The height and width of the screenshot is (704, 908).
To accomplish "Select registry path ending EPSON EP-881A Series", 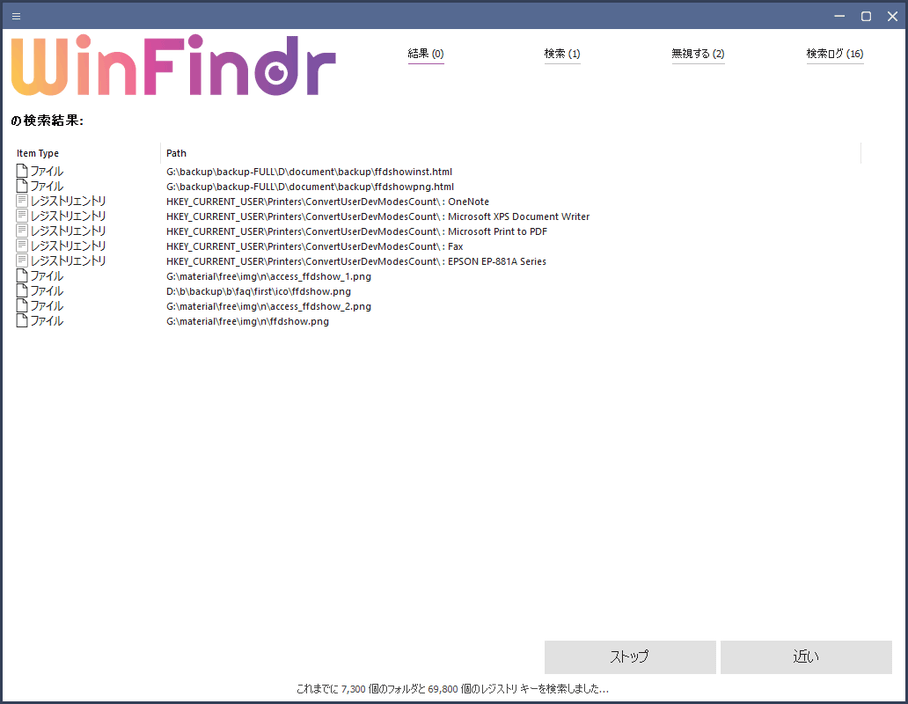I will point(356,262).
